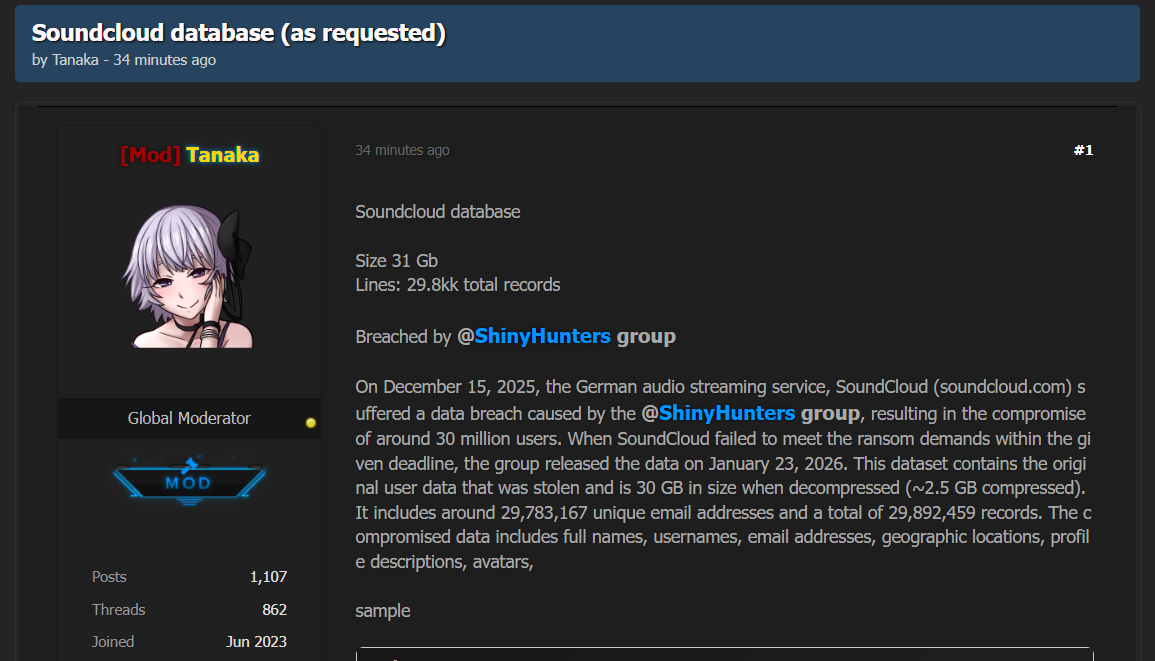Click the blue MOD badge icon

[x=189, y=482]
